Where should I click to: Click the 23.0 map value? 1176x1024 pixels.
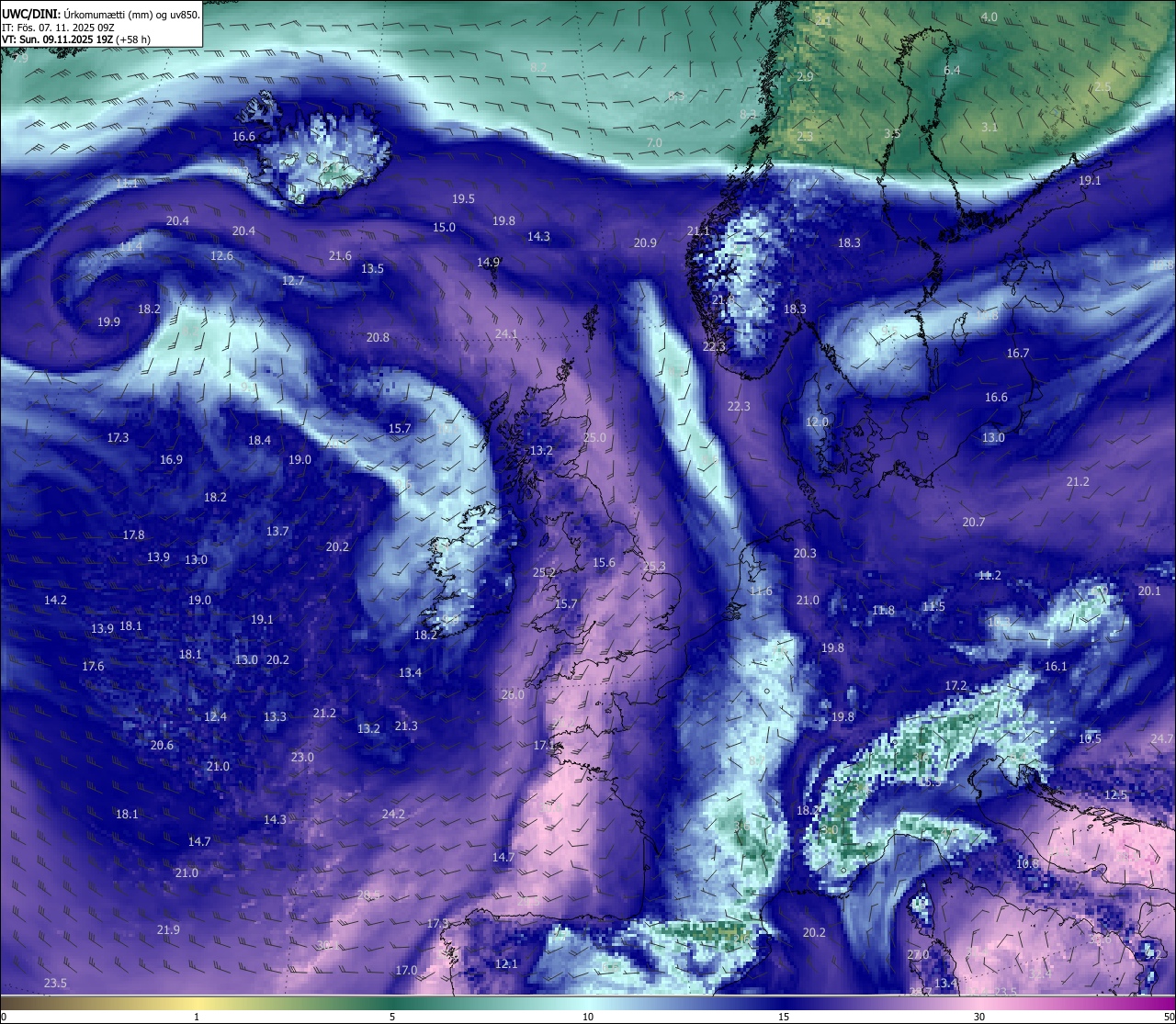coord(302,757)
